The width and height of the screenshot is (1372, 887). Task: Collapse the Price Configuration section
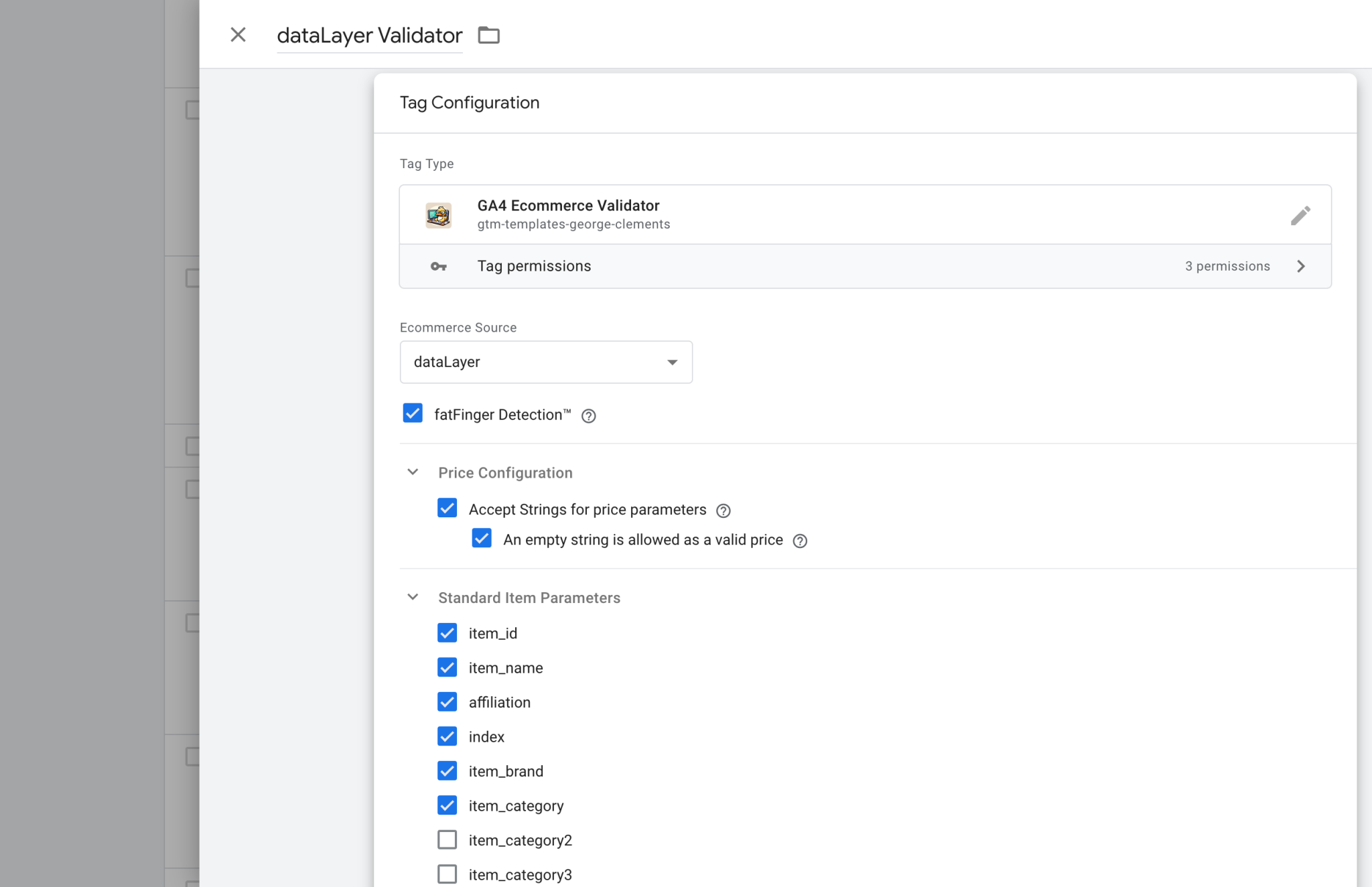coord(413,472)
